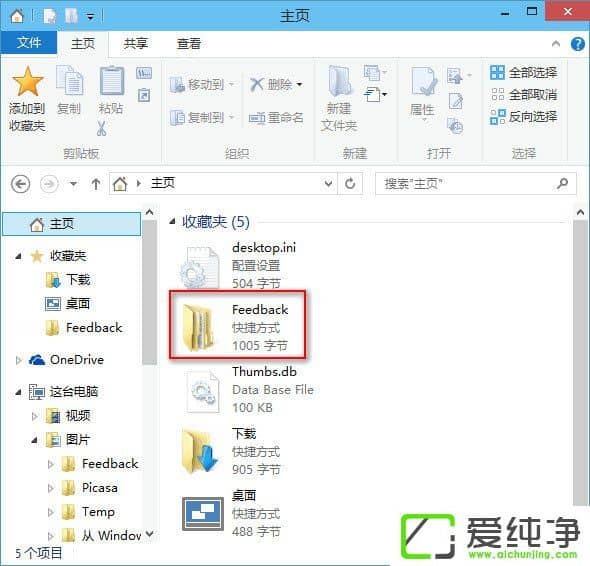Screen dimensions: 590x566
Task: Collapse the Favorites group header arrow
Action: pos(172,221)
